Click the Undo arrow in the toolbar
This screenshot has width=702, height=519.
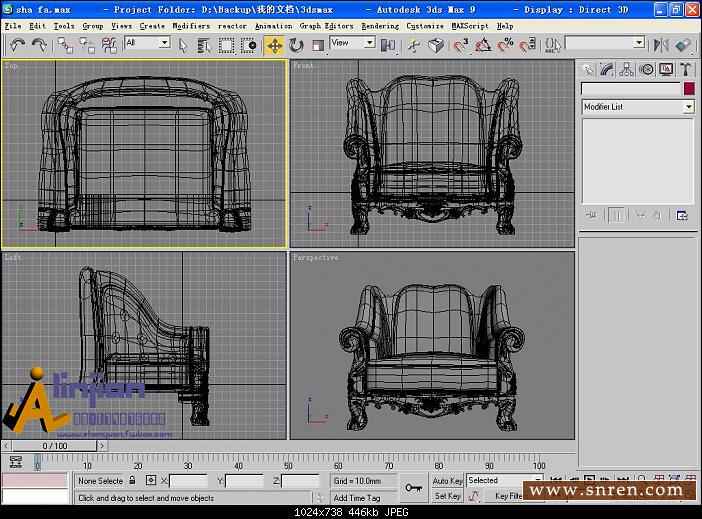[x=17, y=45]
